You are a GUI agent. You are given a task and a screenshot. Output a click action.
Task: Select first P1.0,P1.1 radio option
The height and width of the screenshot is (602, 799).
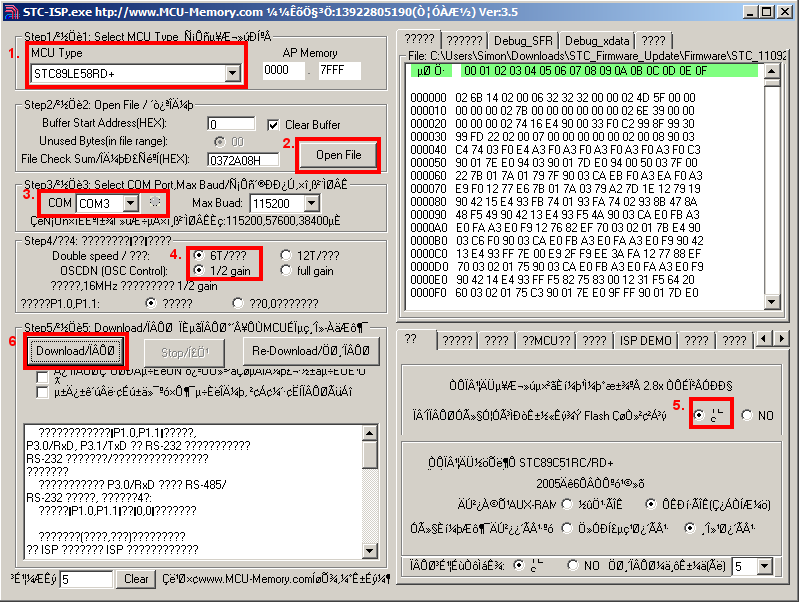[x=151, y=303]
